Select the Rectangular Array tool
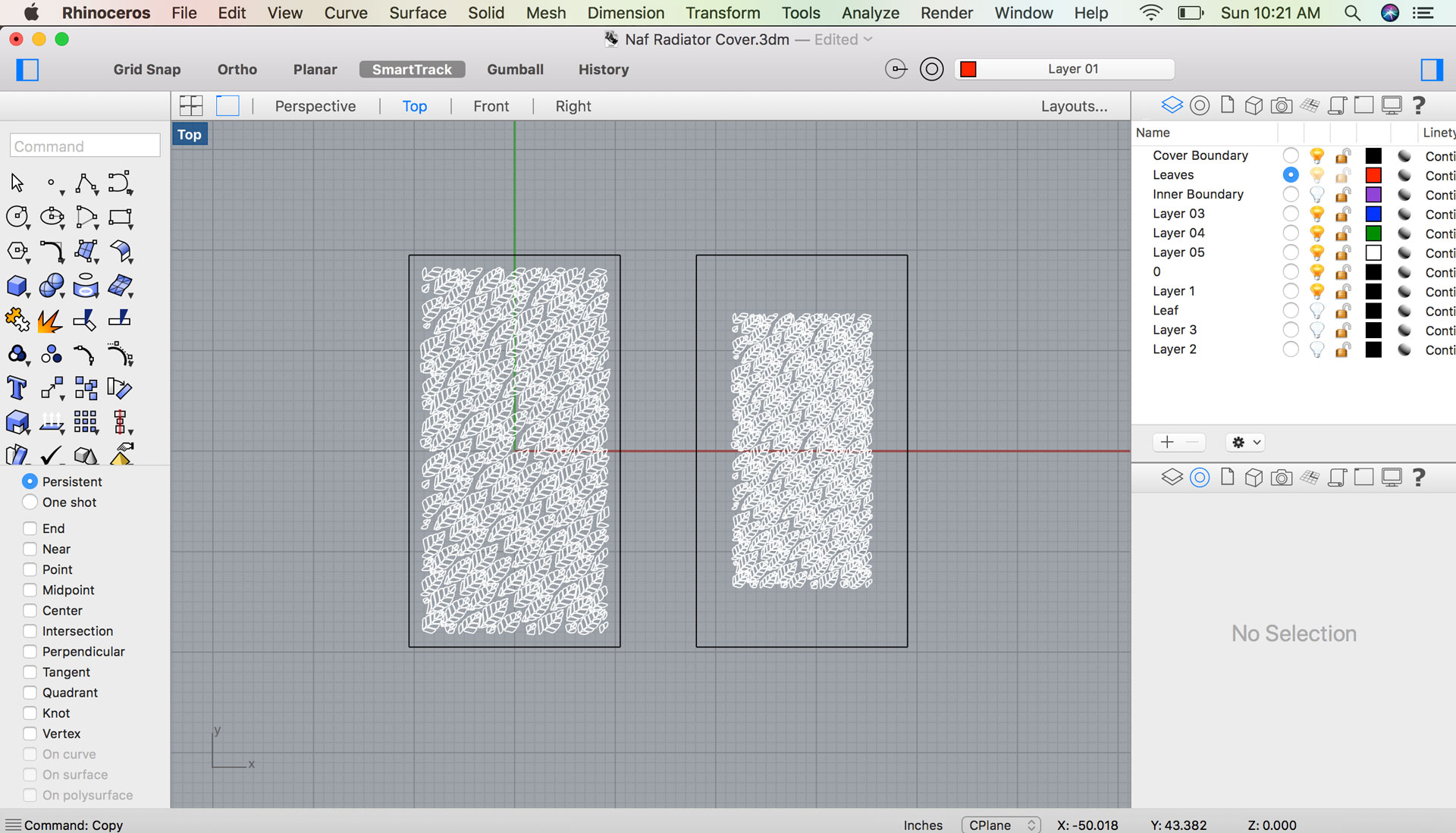 85,422
